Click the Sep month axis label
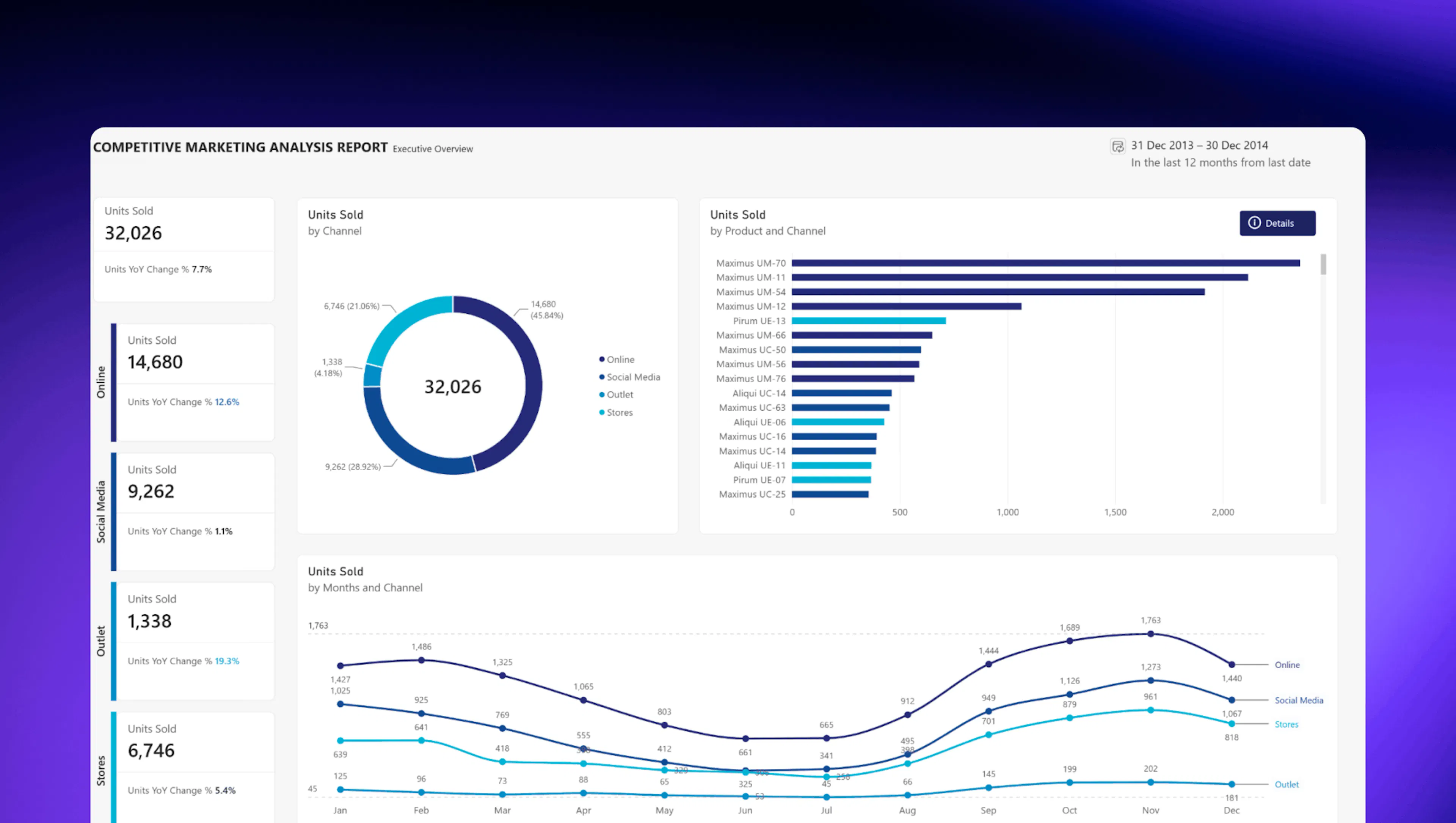 tap(988, 810)
